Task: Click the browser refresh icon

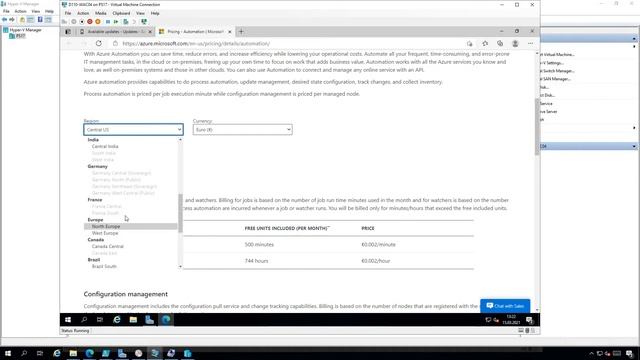Action: 99,43
